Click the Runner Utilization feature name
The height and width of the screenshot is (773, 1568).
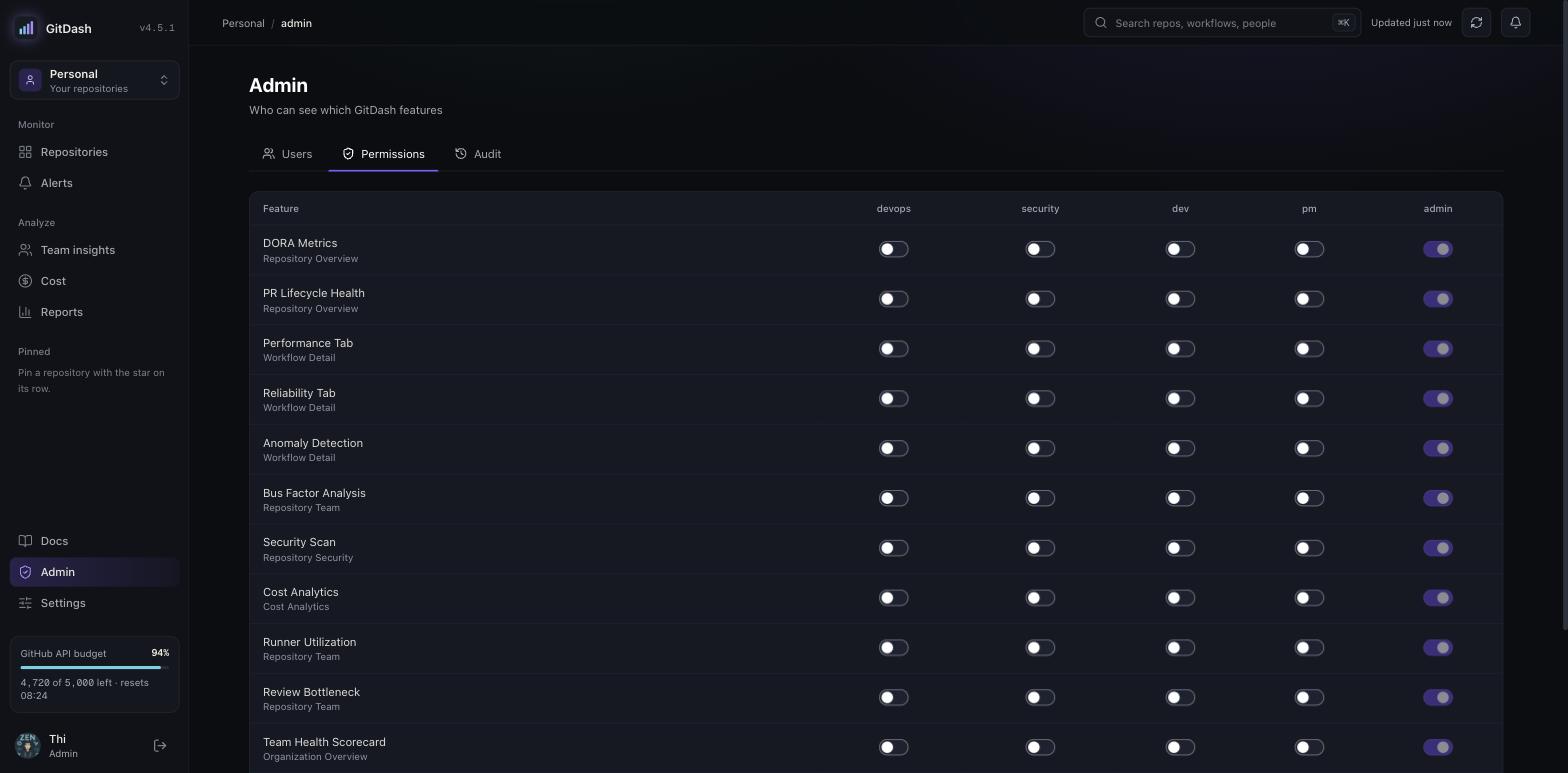click(x=309, y=642)
